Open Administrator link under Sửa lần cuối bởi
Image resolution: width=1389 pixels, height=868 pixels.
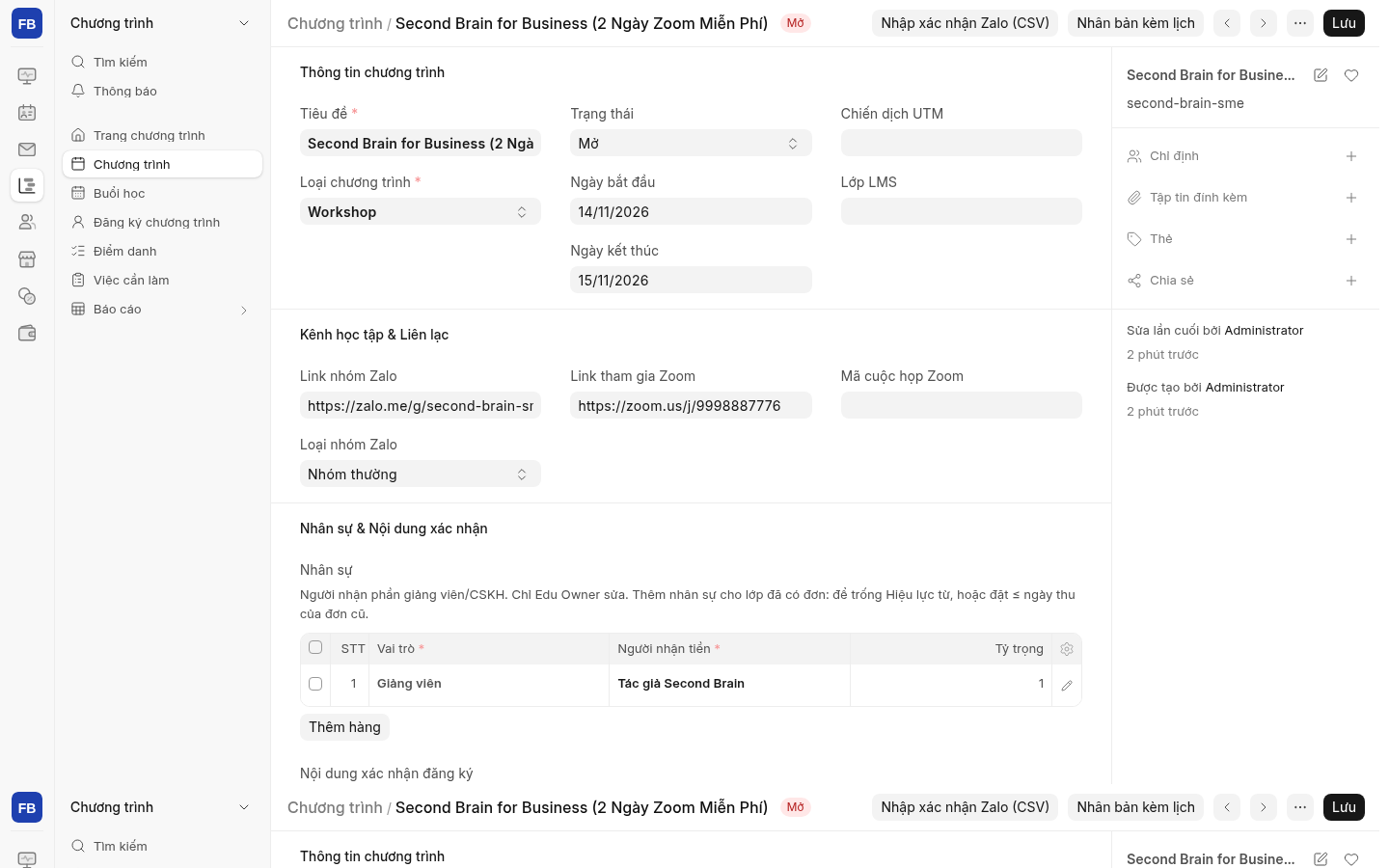pos(1264,331)
